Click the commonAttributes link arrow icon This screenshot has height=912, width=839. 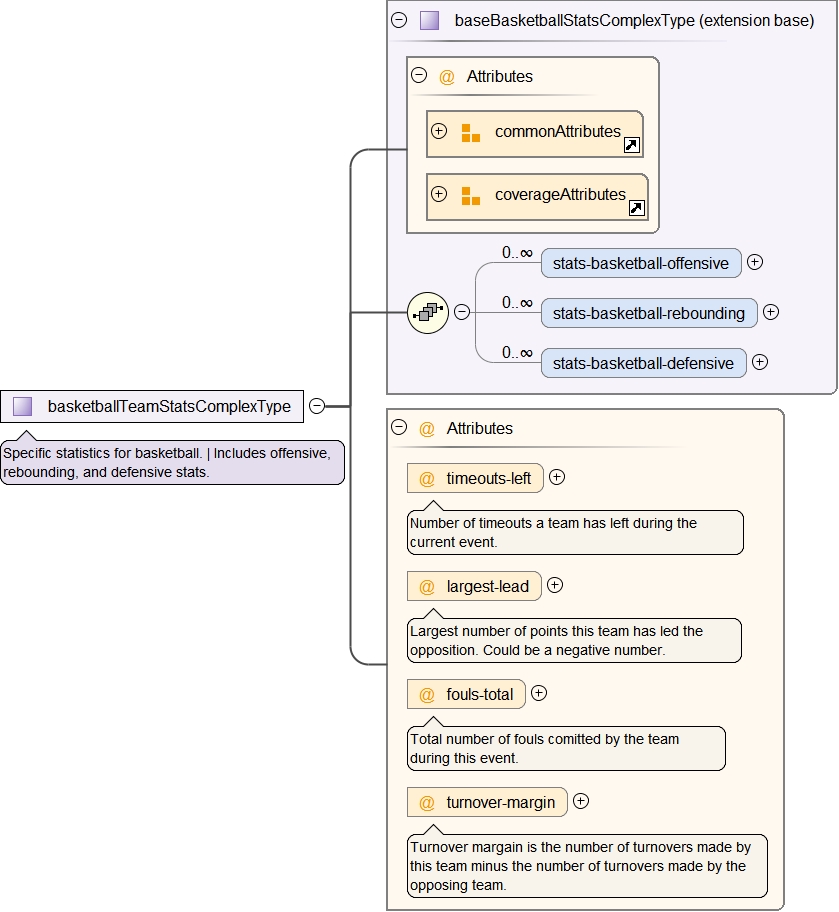click(x=631, y=146)
